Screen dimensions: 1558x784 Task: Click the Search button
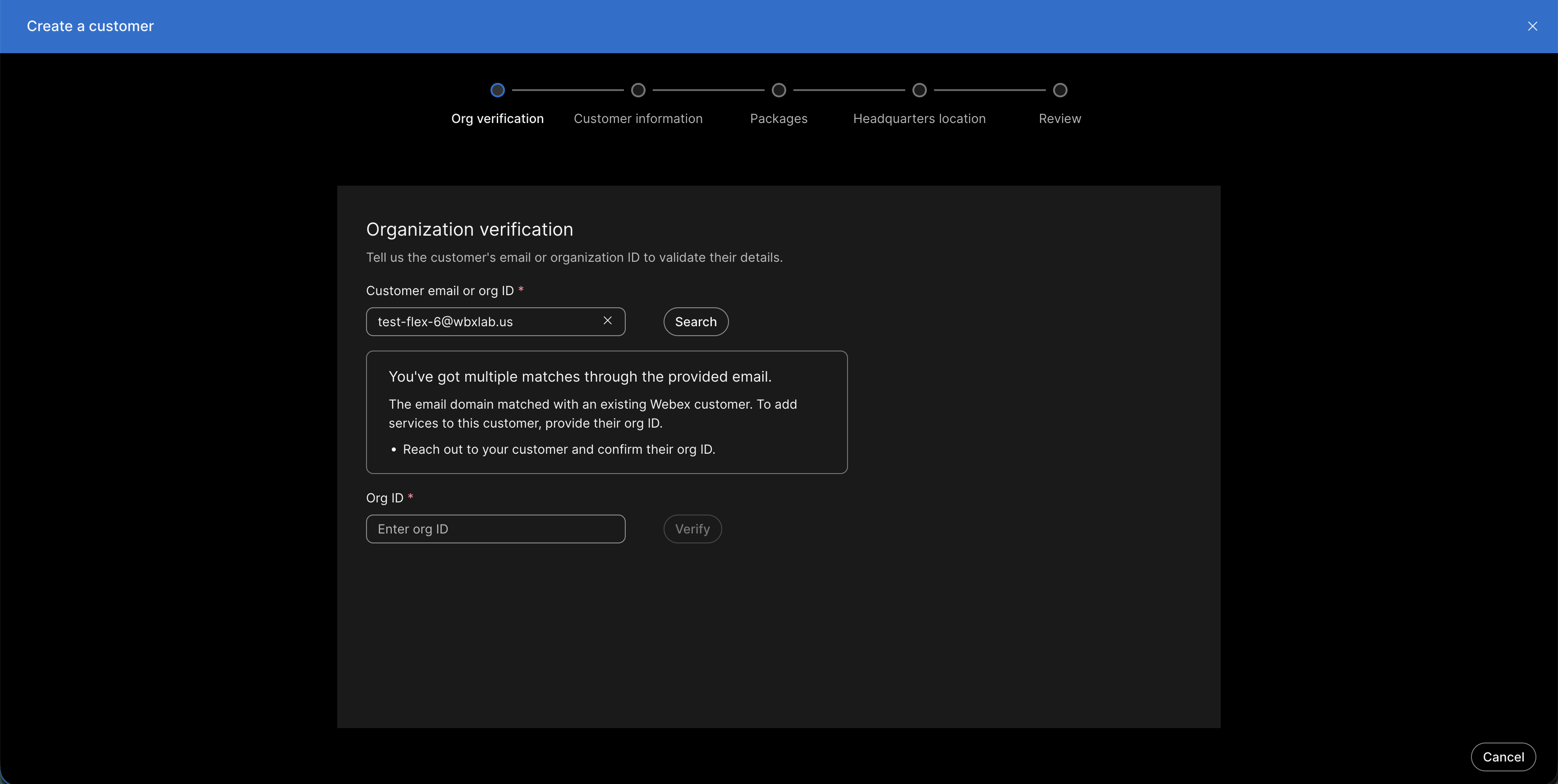696,322
